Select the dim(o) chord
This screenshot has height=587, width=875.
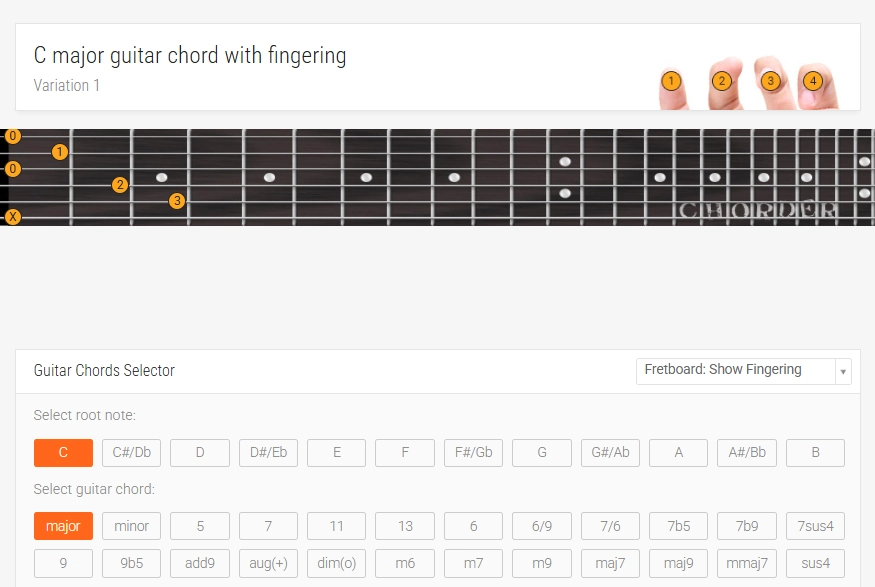click(x=337, y=563)
